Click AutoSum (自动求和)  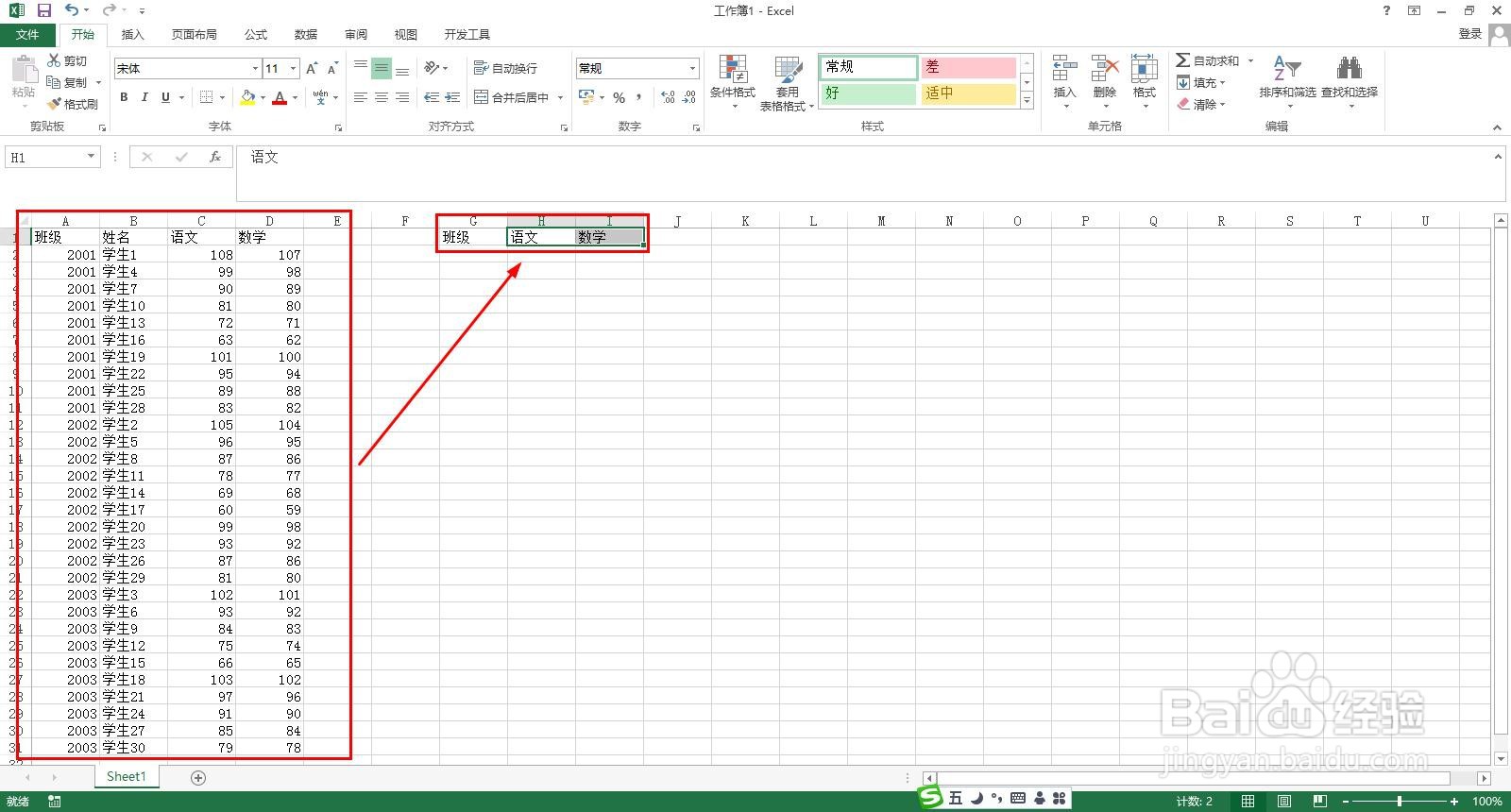pyautogui.click(x=1208, y=60)
